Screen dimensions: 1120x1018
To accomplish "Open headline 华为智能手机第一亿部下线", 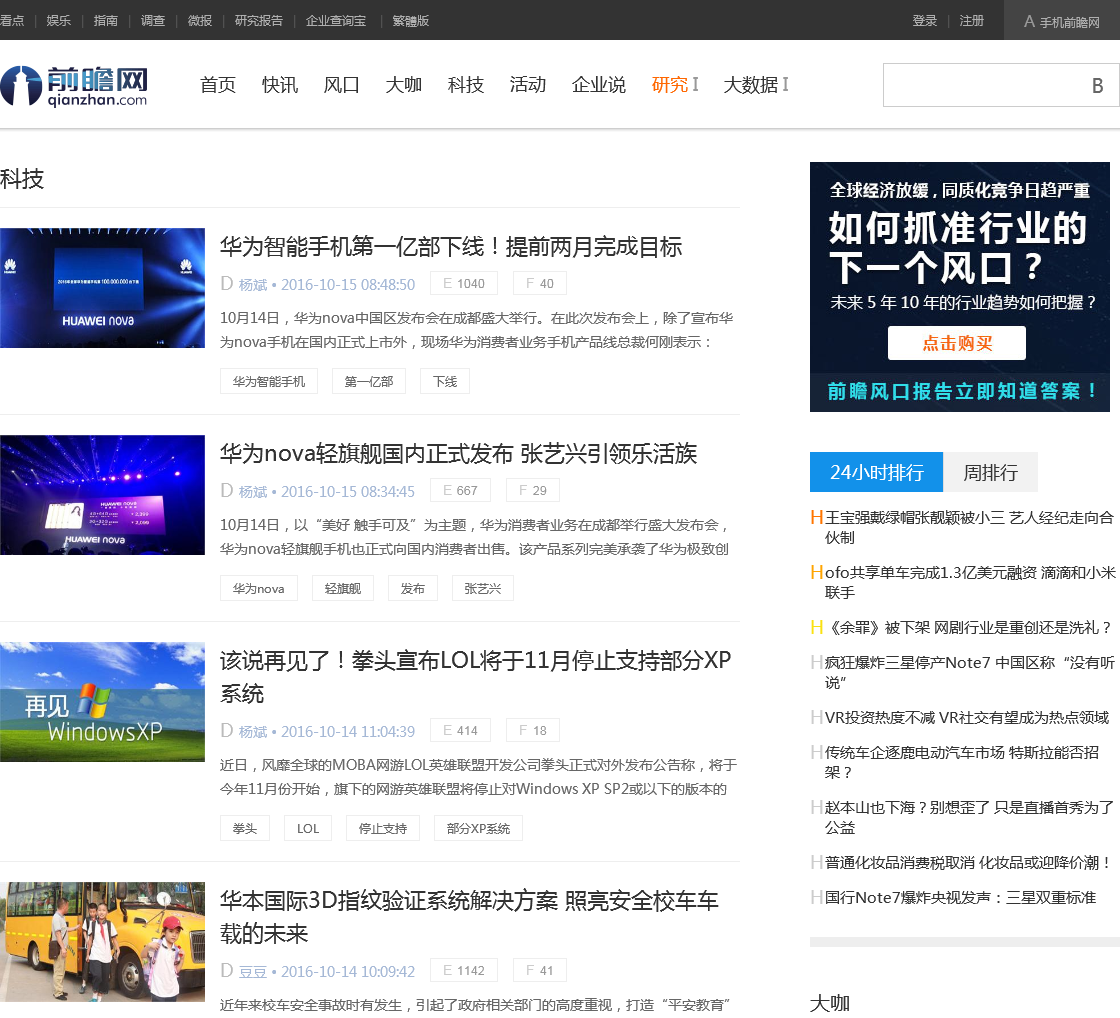I will click(451, 247).
